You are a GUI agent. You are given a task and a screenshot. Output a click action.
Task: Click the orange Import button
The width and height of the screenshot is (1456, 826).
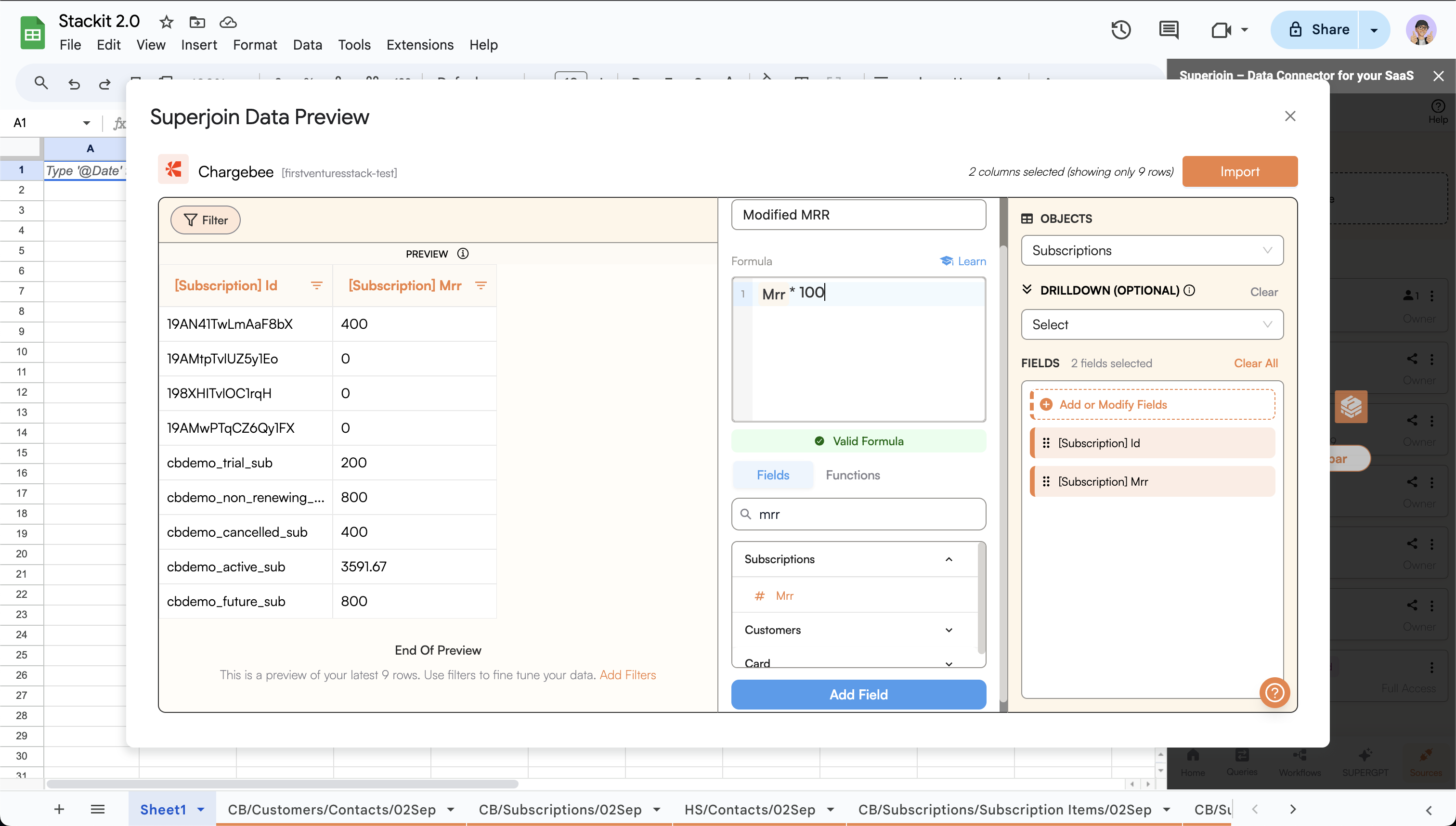[x=1239, y=171]
